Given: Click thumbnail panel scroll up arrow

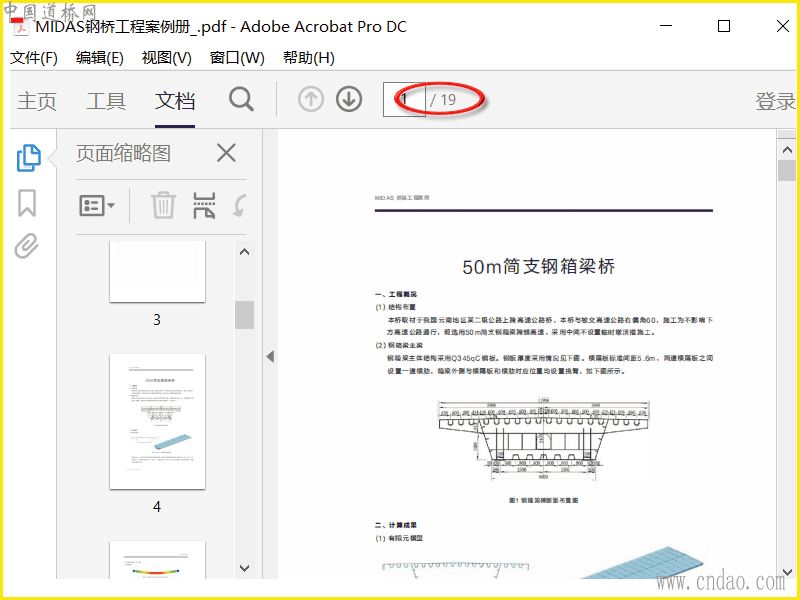Looking at the screenshot, I should (244, 252).
